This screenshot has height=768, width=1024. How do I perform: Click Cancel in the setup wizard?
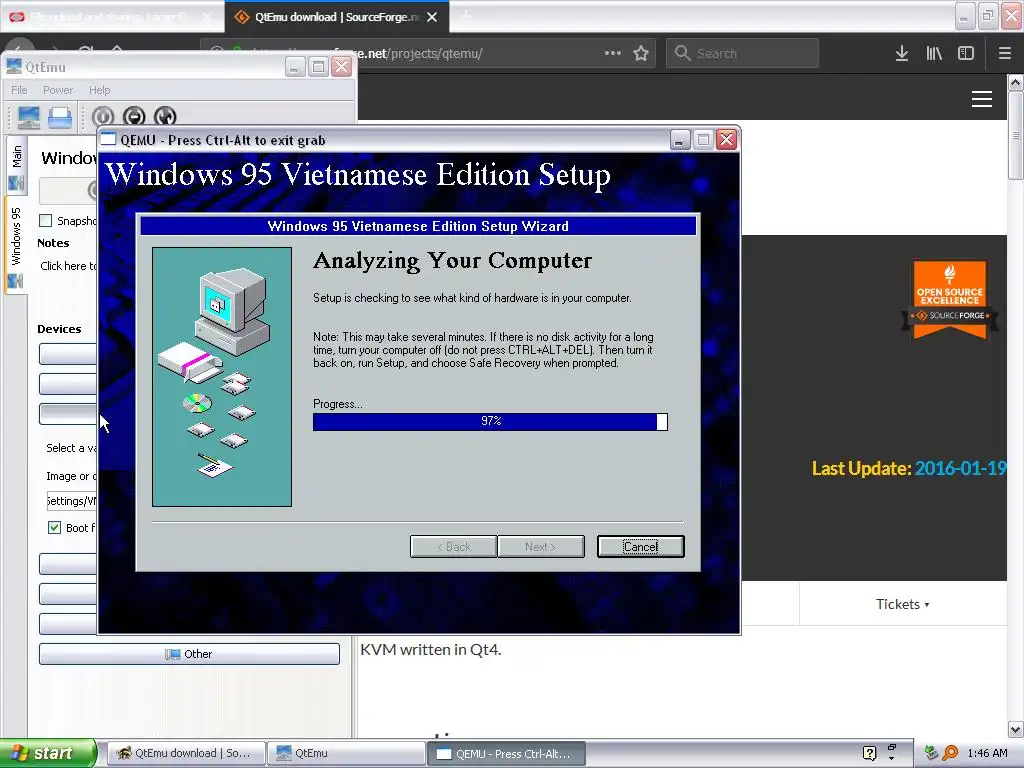point(641,547)
